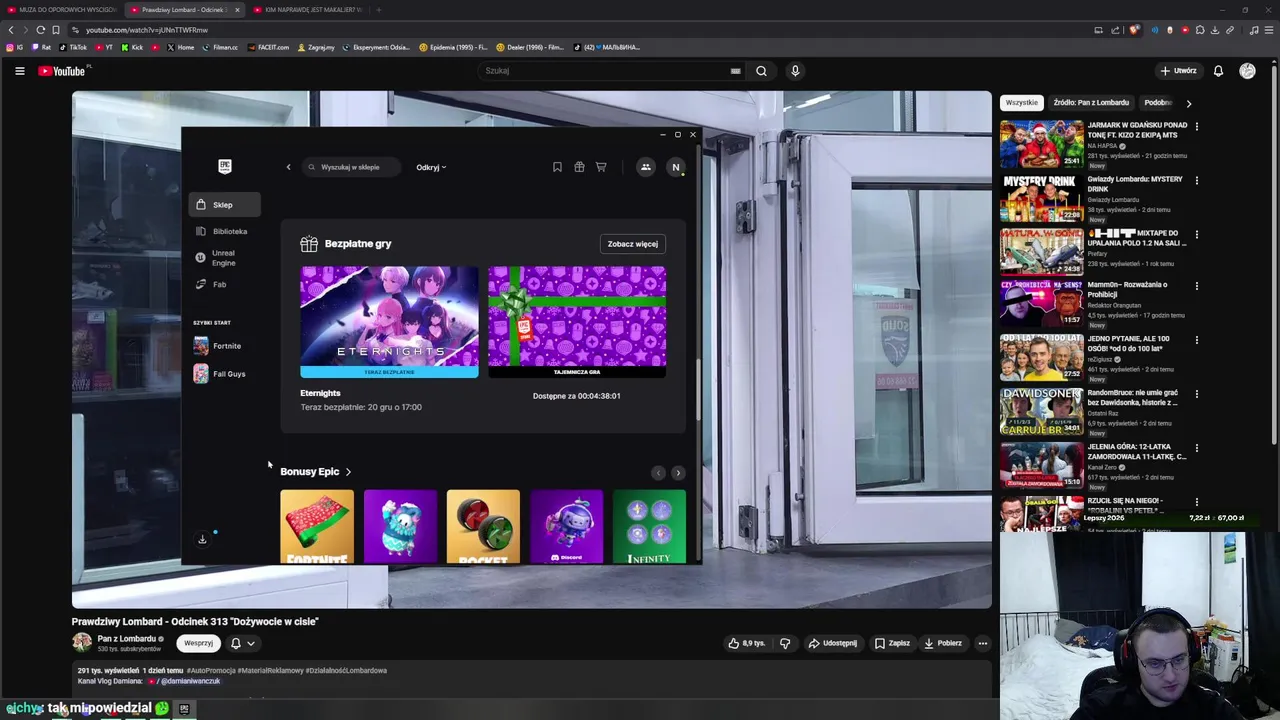Open the Tajemnicza gra mystery card
Screen dimensions: 1280x720
click(x=577, y=322)
